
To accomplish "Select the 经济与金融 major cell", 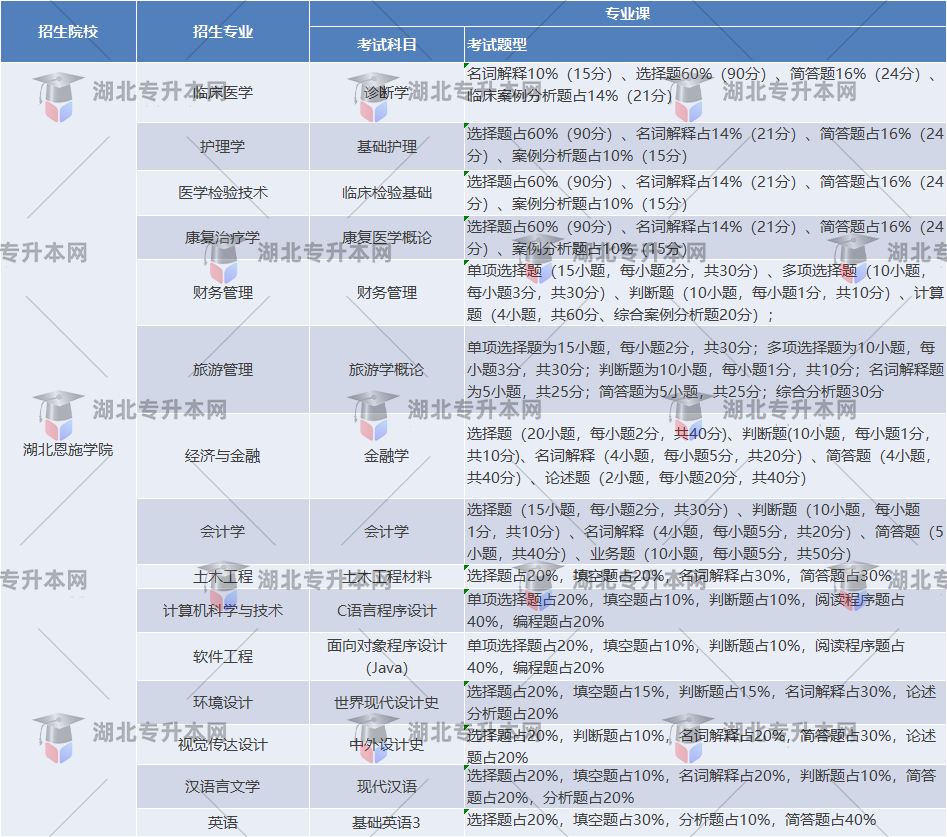I will tap(223, 455).
